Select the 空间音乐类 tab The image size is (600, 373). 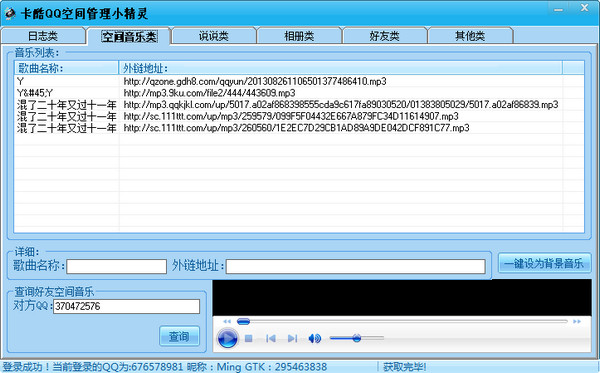coord(129,36)
